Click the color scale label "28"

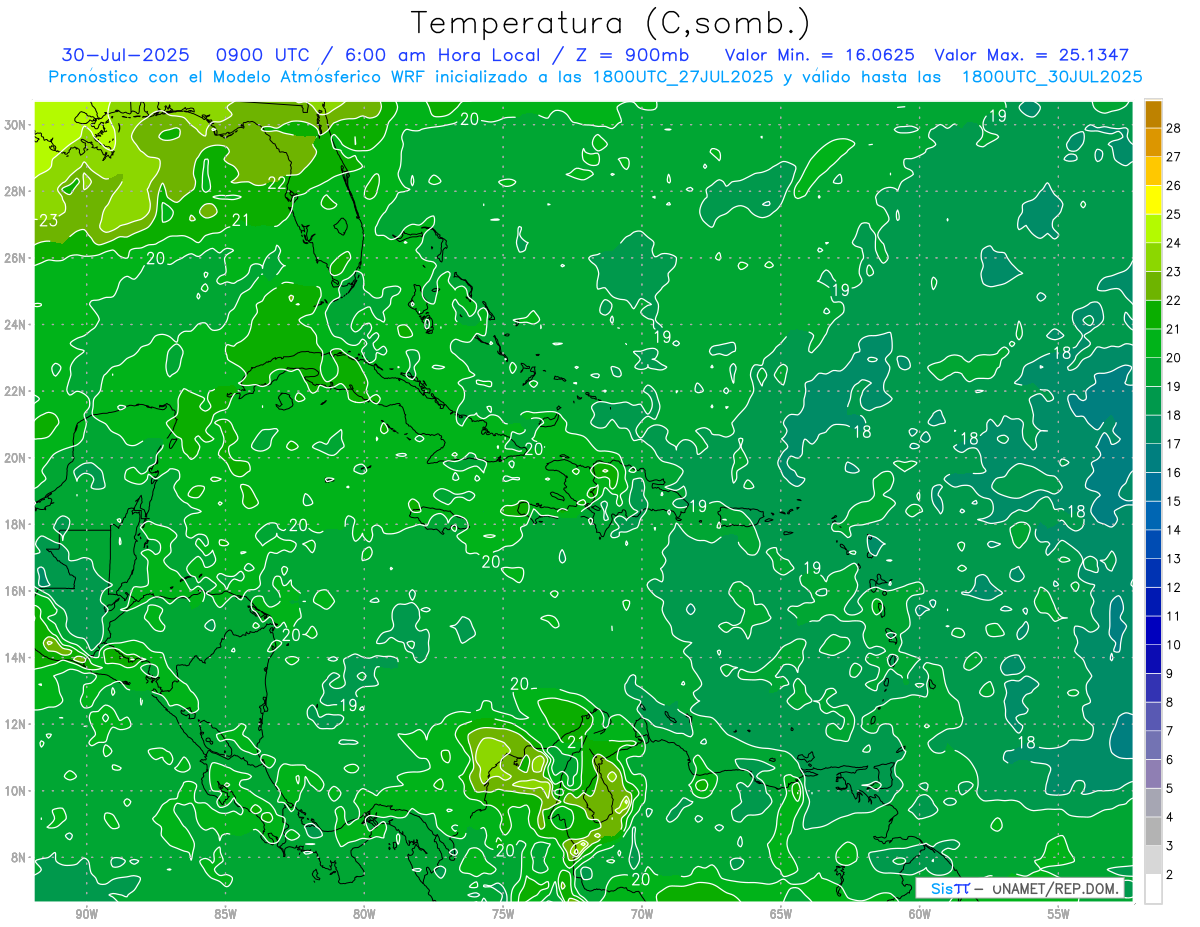coord(1174,128)
